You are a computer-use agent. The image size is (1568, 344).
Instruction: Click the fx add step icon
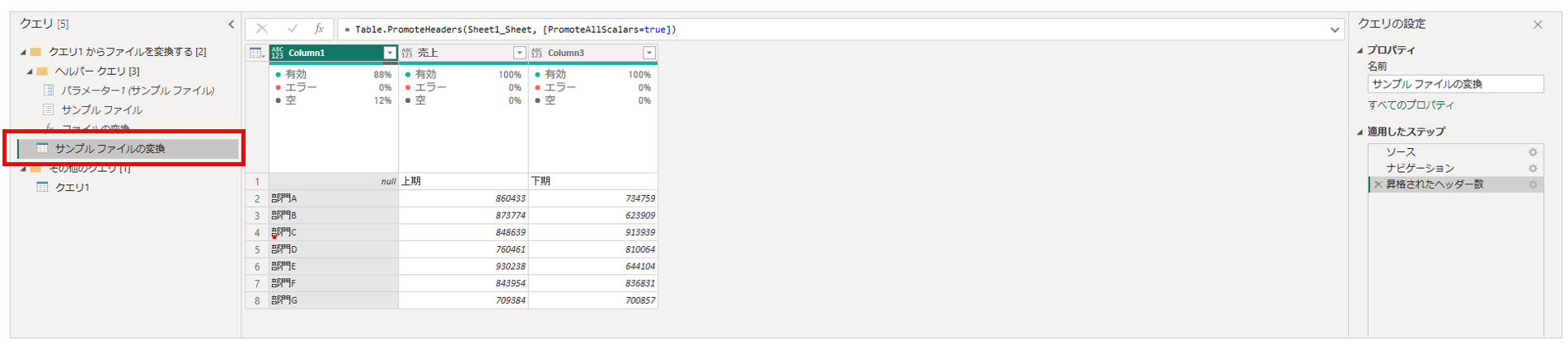(x=319, y=29)
